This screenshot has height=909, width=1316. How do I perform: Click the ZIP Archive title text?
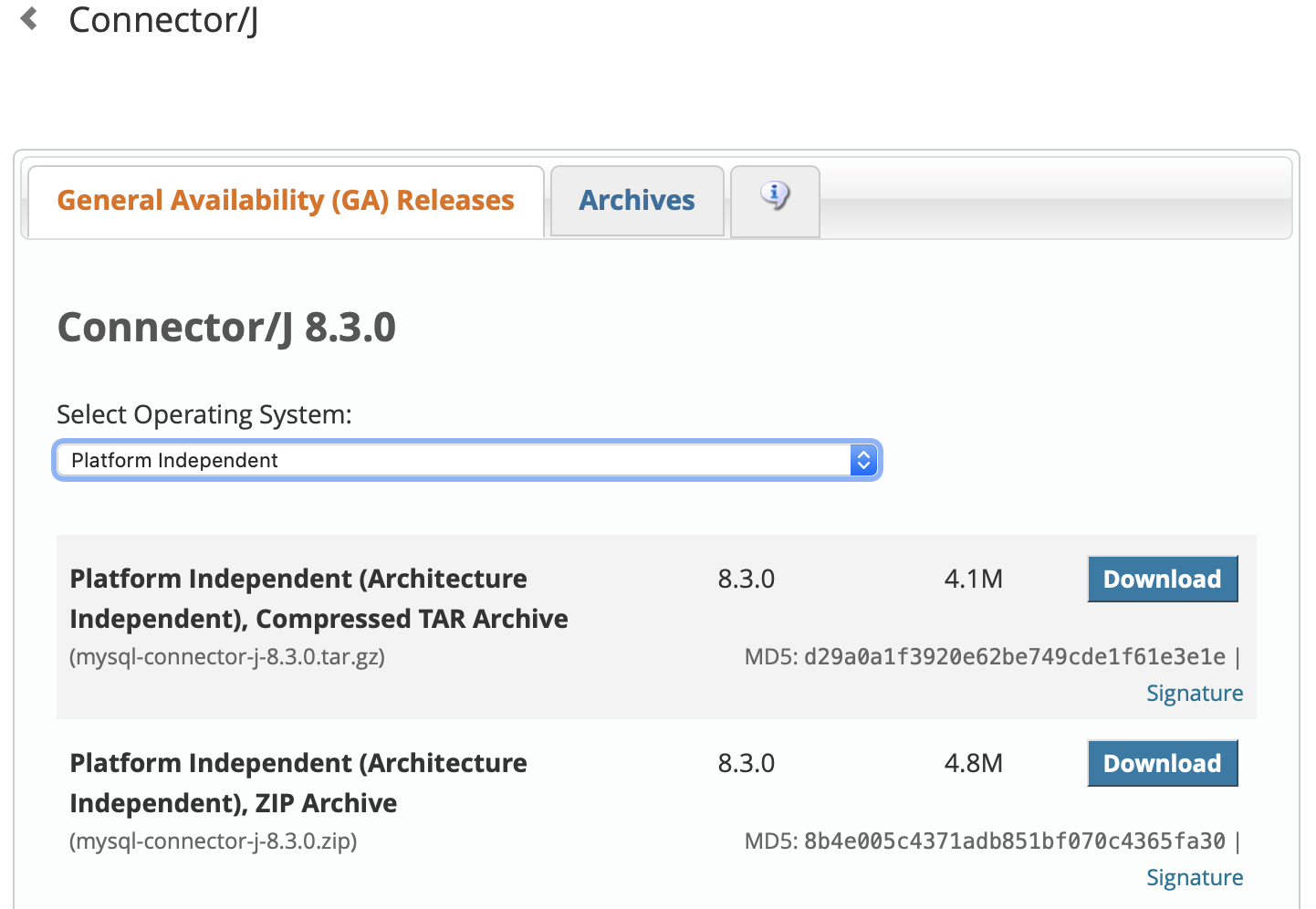[x=298, y=783]
